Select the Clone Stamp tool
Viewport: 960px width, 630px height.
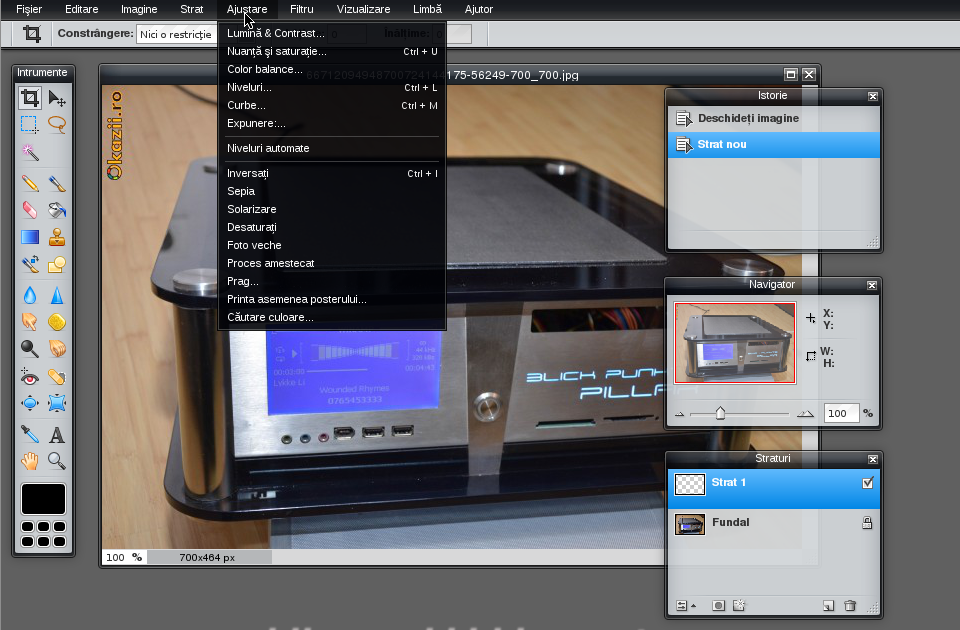pyautogui.click(x=57, y=237)
